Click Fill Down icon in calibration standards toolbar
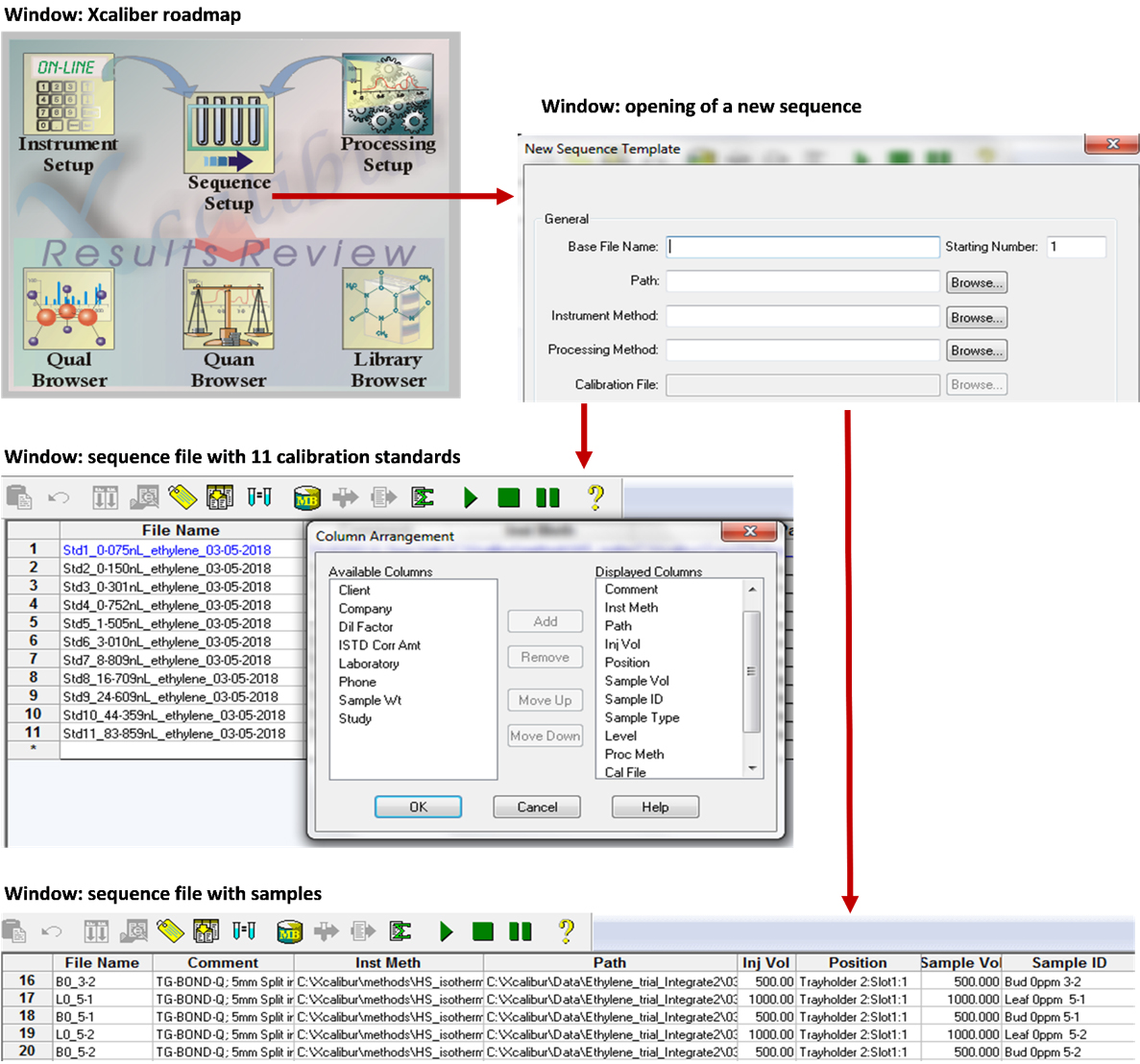Screen dimensions: 1140x1064 [105, 497]
